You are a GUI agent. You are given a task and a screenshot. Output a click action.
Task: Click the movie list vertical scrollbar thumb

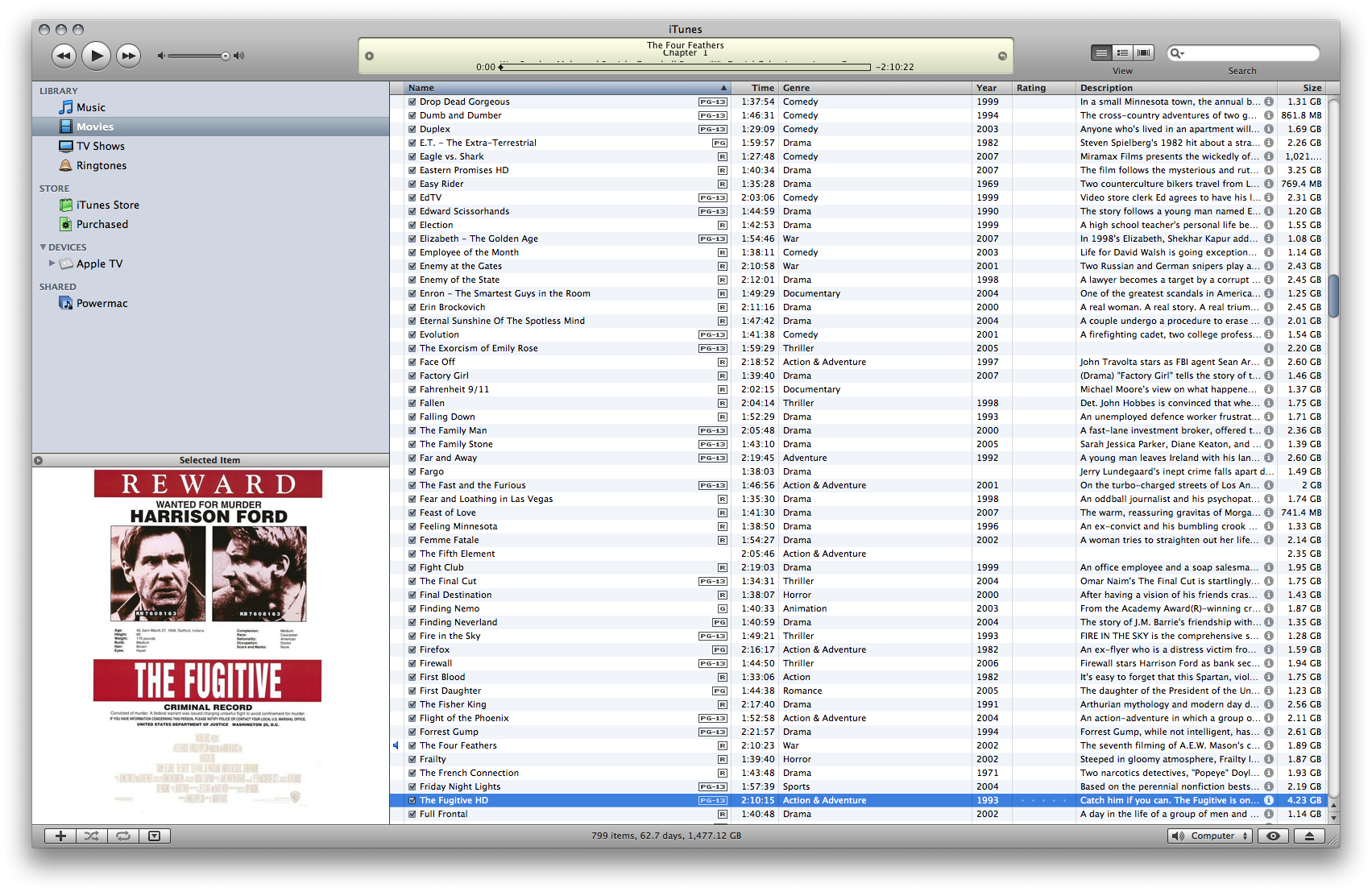[1333, 297]
